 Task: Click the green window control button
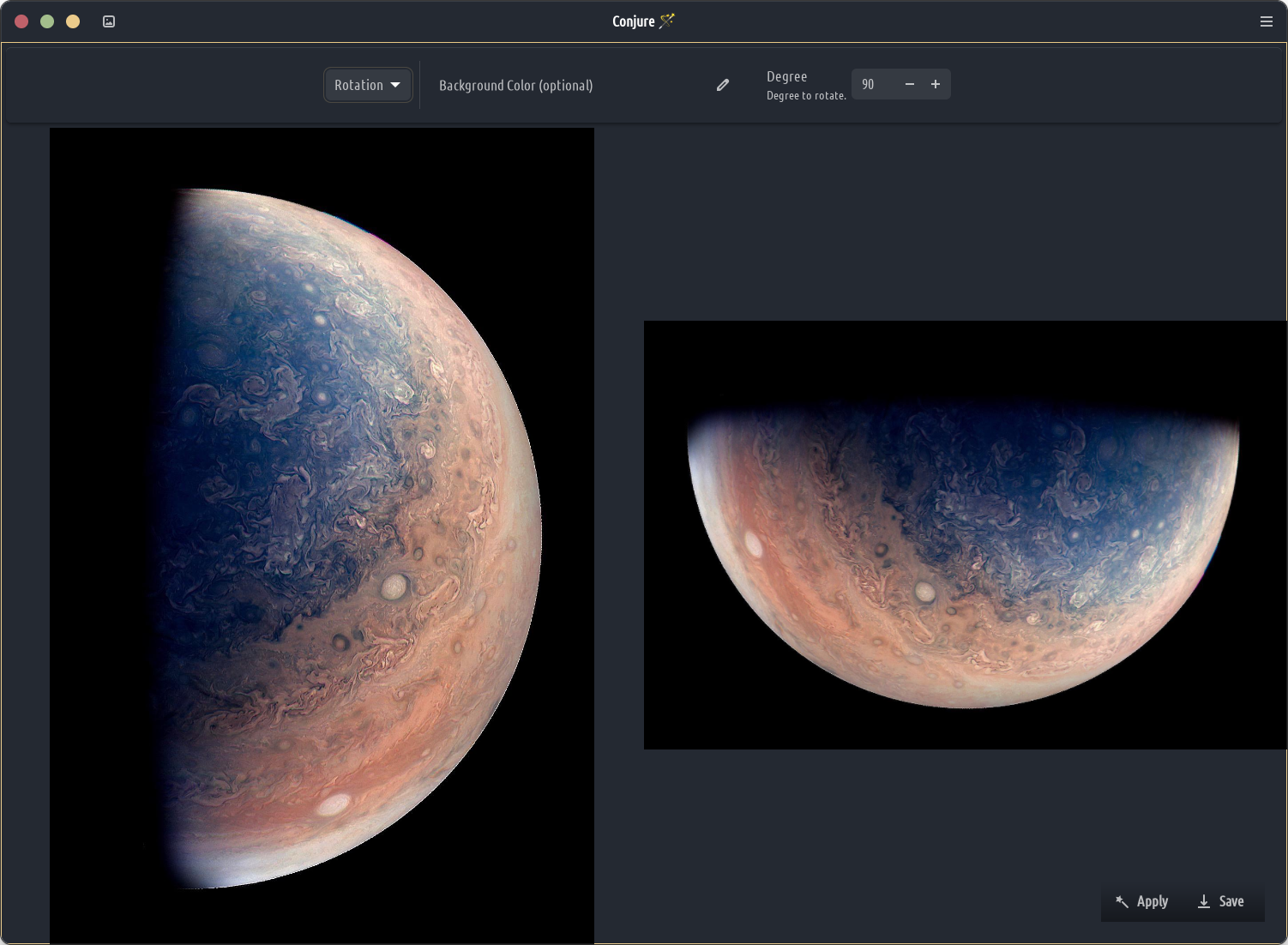coord(47,21)
